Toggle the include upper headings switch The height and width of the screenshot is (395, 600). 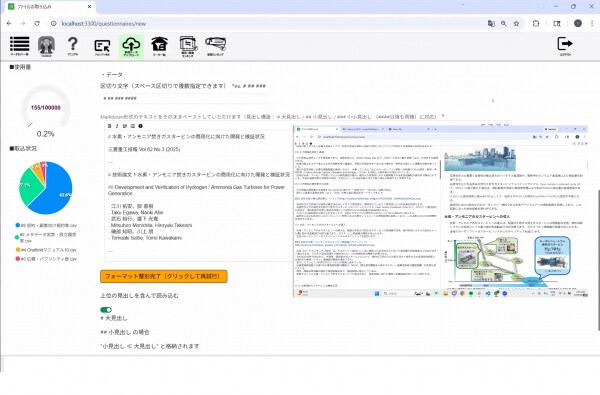coord(106,310)
